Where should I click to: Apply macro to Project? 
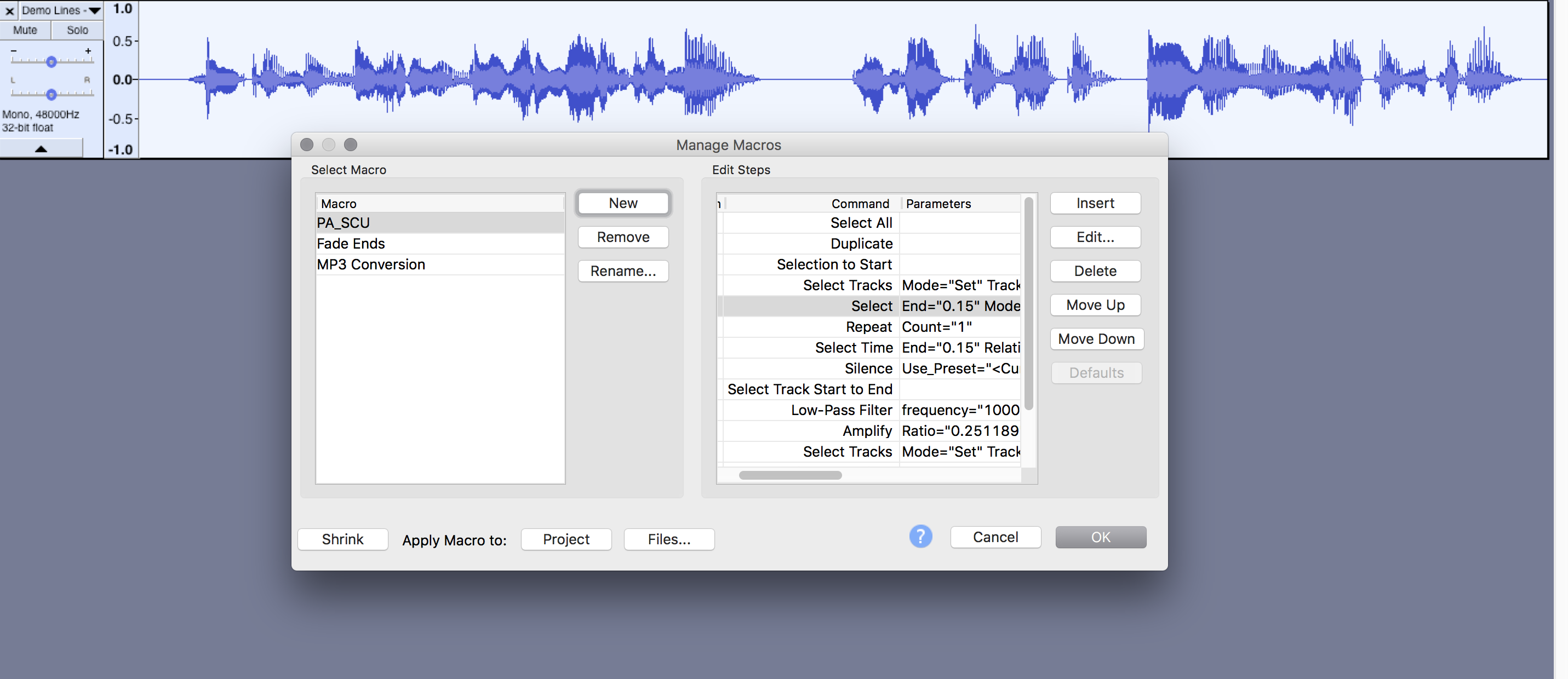[x=565, y=538]
